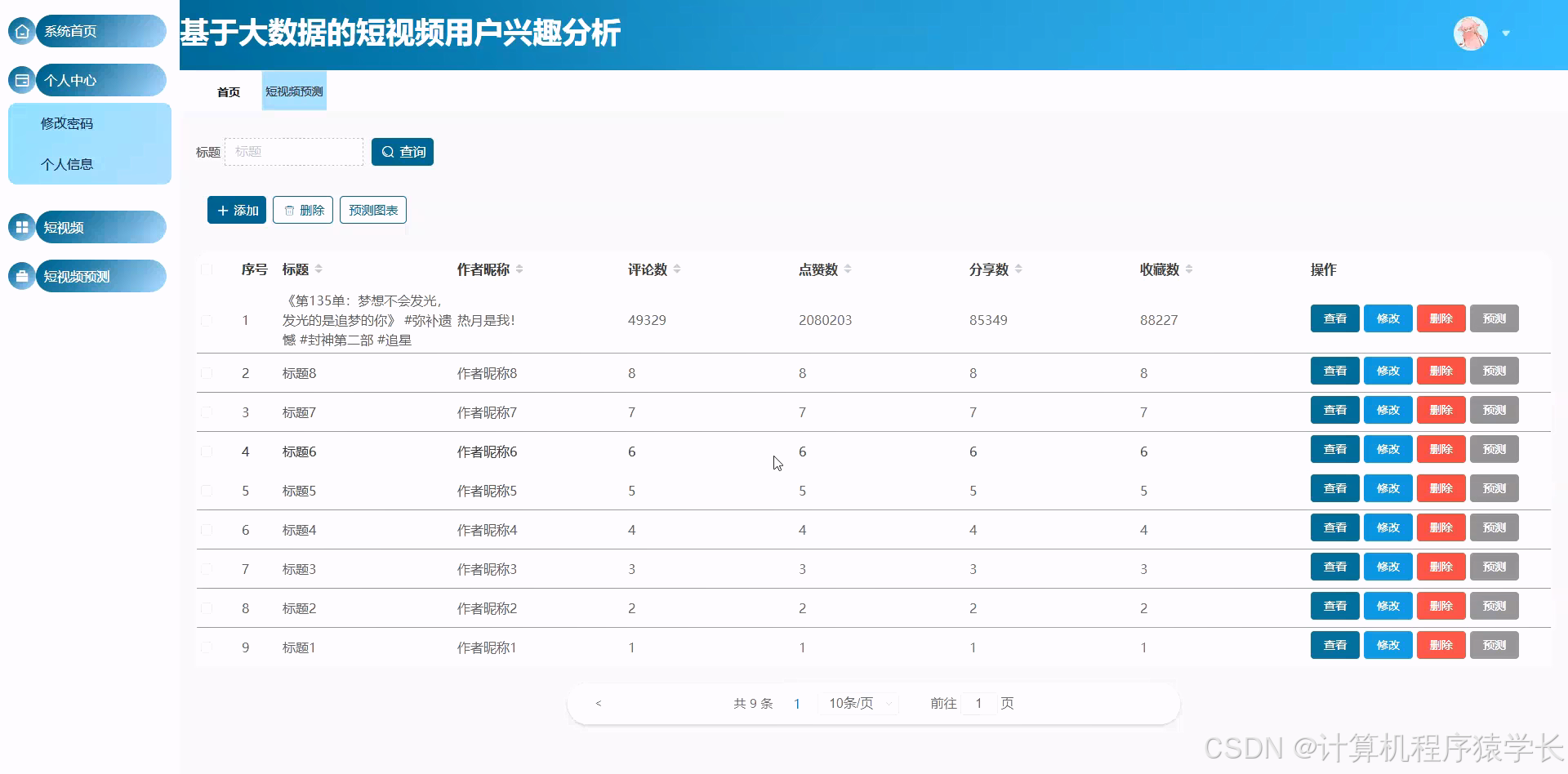Screen dimensions: 1568x774
Task: Open the 短视频 sidebar module icon
Action: (20, 226)
